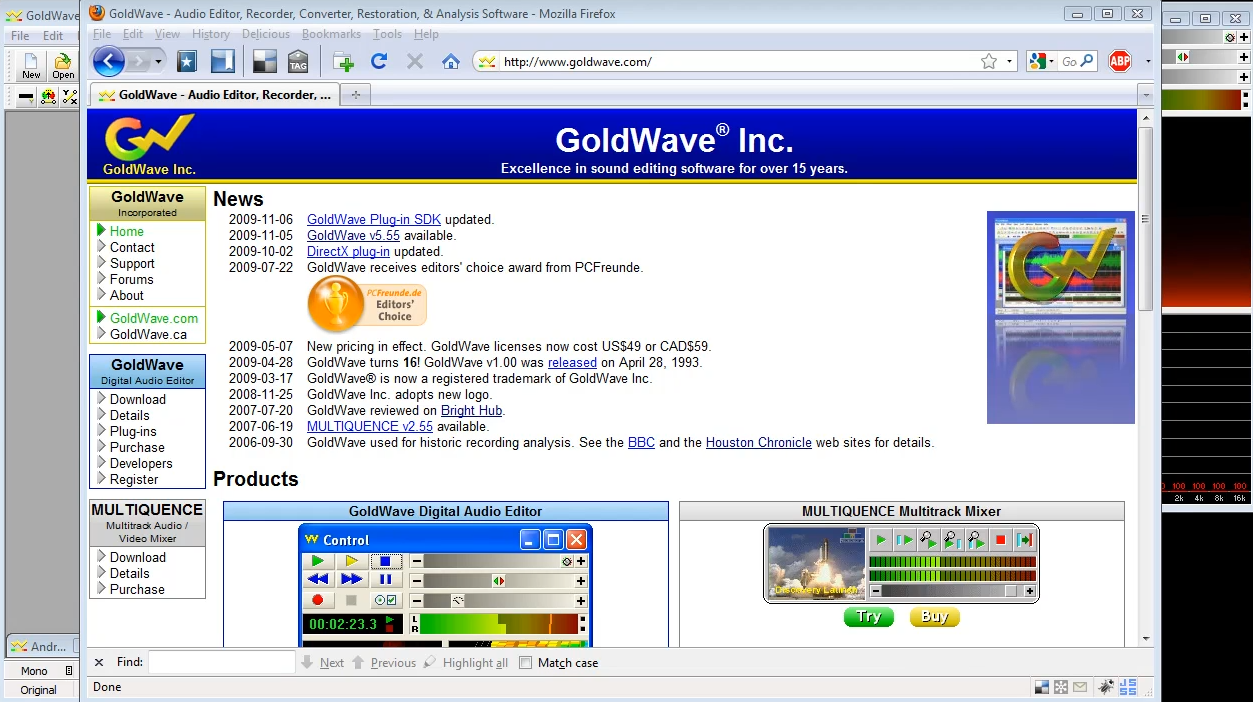Open the bookmark star dropdown arrow
1253x702 pixels.
(x=1009, y=62)
